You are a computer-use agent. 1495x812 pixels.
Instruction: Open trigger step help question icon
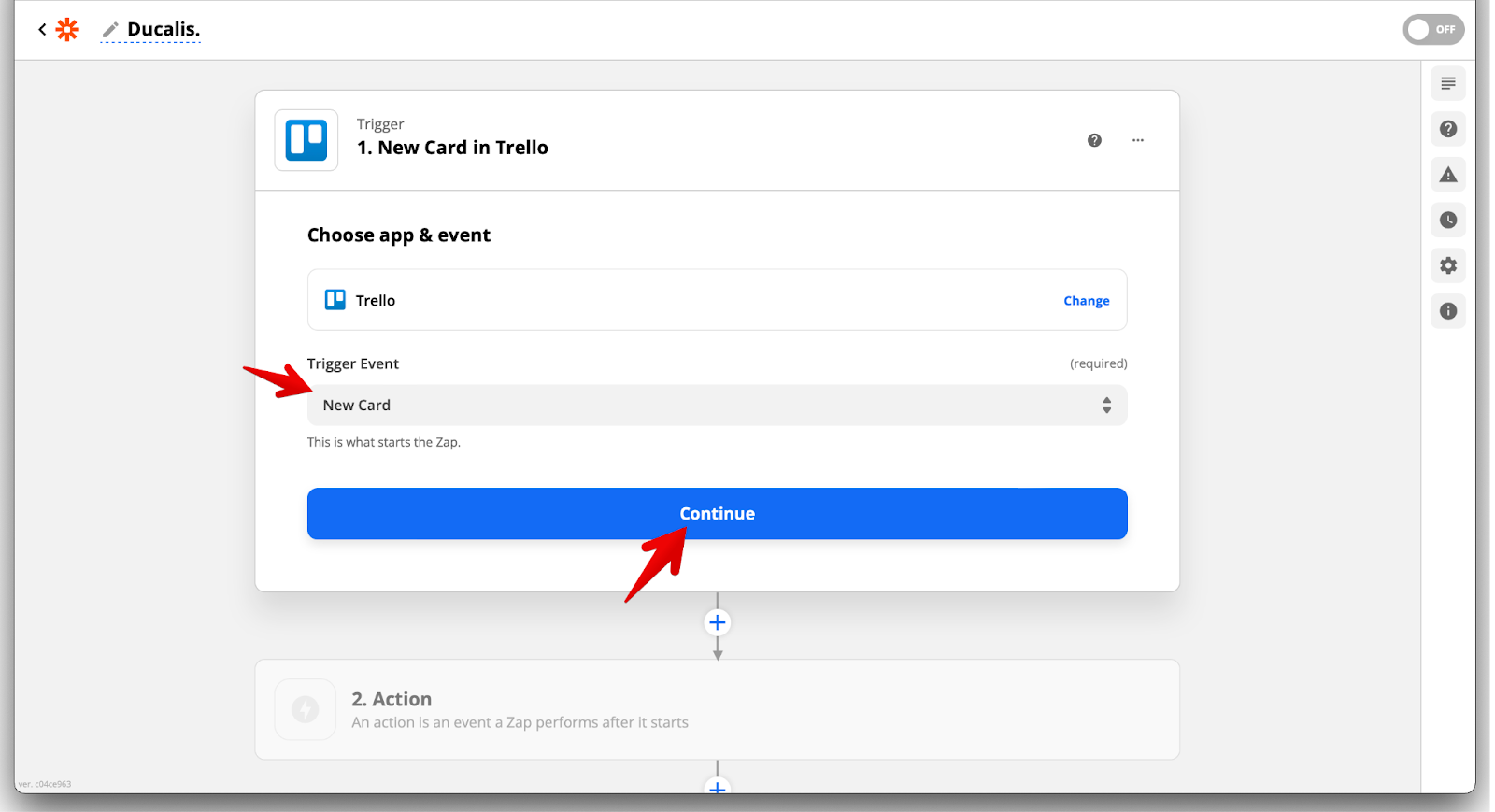(x=1094, y=140)
